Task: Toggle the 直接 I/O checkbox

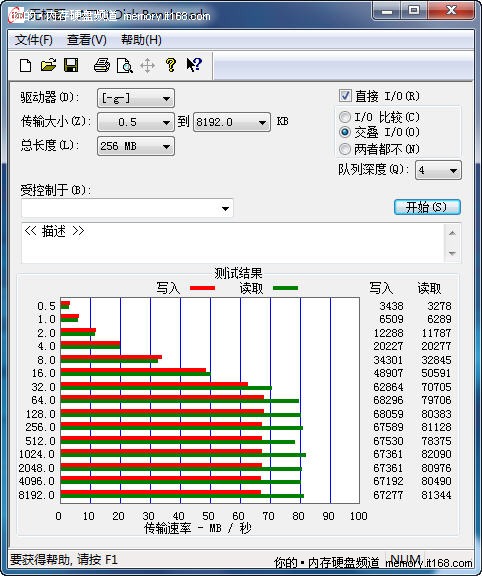Action: point(345,96)
